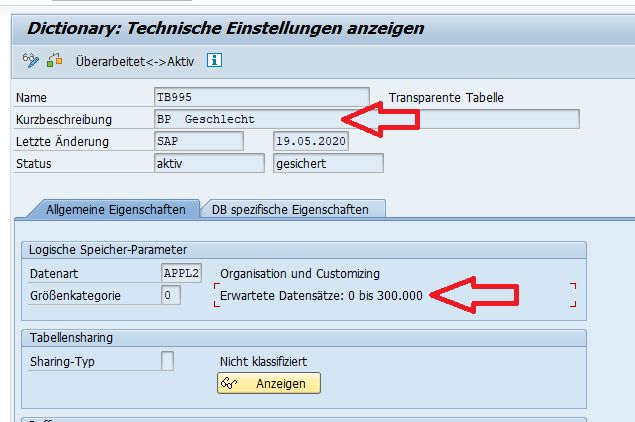
Task: Click the gesichert status field
Action: click(x=328, y=163)
